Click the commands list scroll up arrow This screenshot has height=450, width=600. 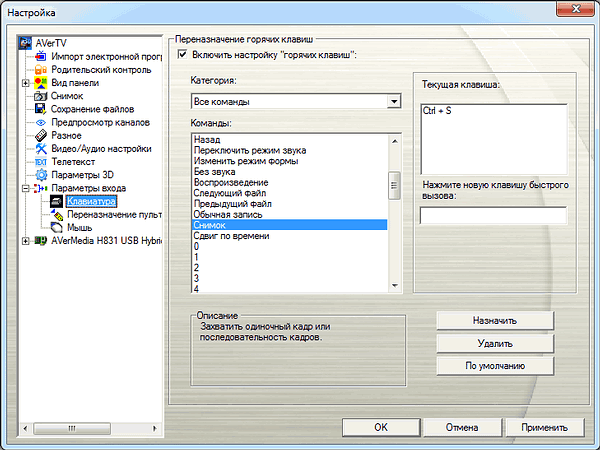tap(395, 141)
